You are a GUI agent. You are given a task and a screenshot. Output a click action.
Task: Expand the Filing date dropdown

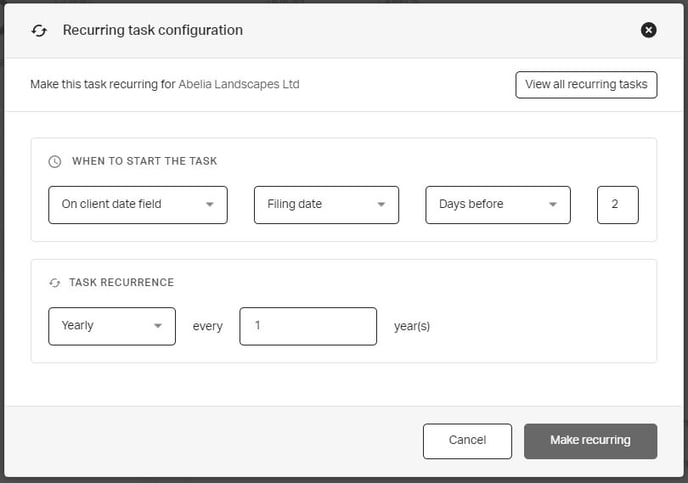(x=326, y=205)
